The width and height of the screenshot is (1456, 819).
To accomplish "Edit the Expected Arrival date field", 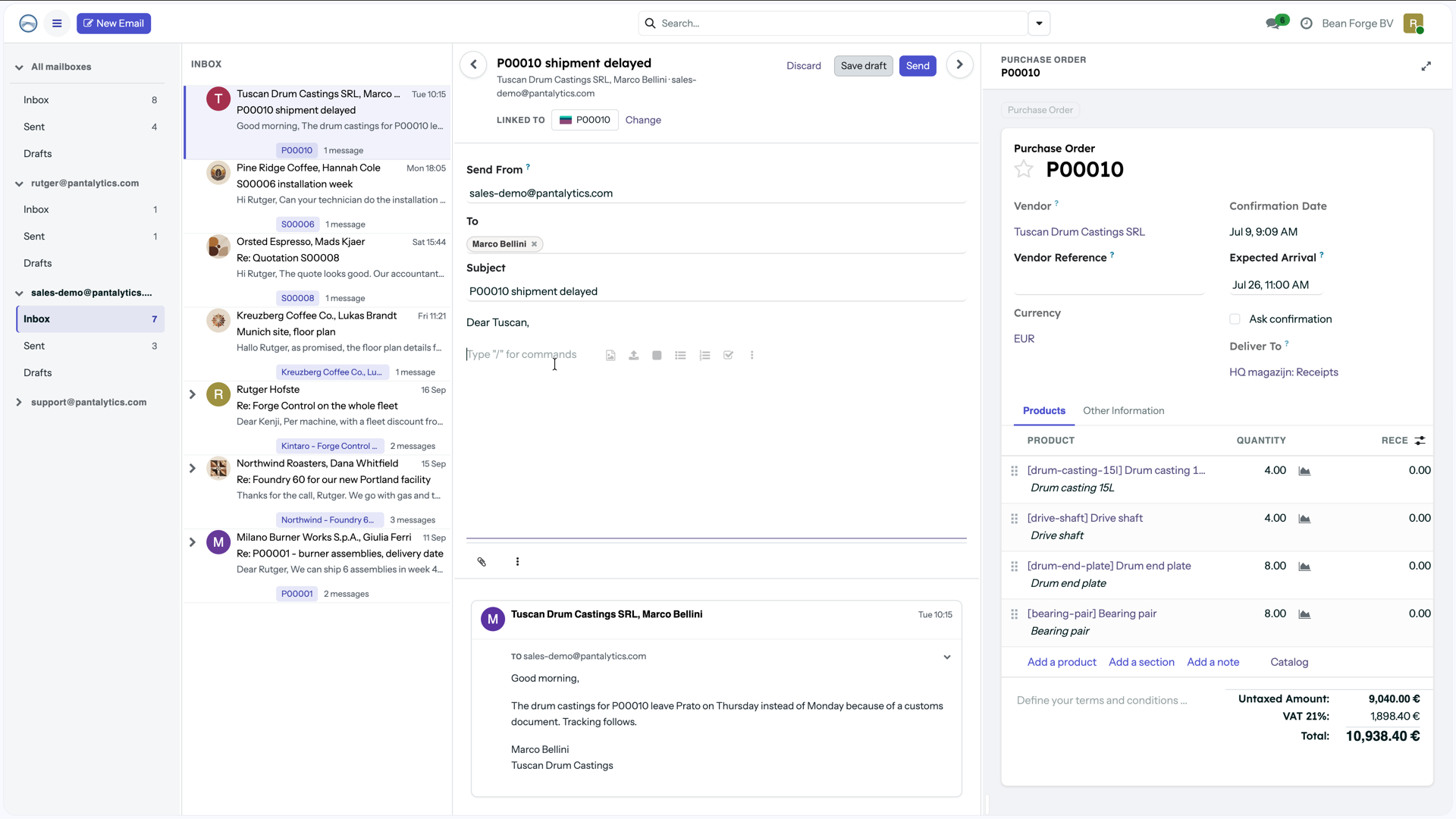I will pyautogui.click(x=1277, y=285).
